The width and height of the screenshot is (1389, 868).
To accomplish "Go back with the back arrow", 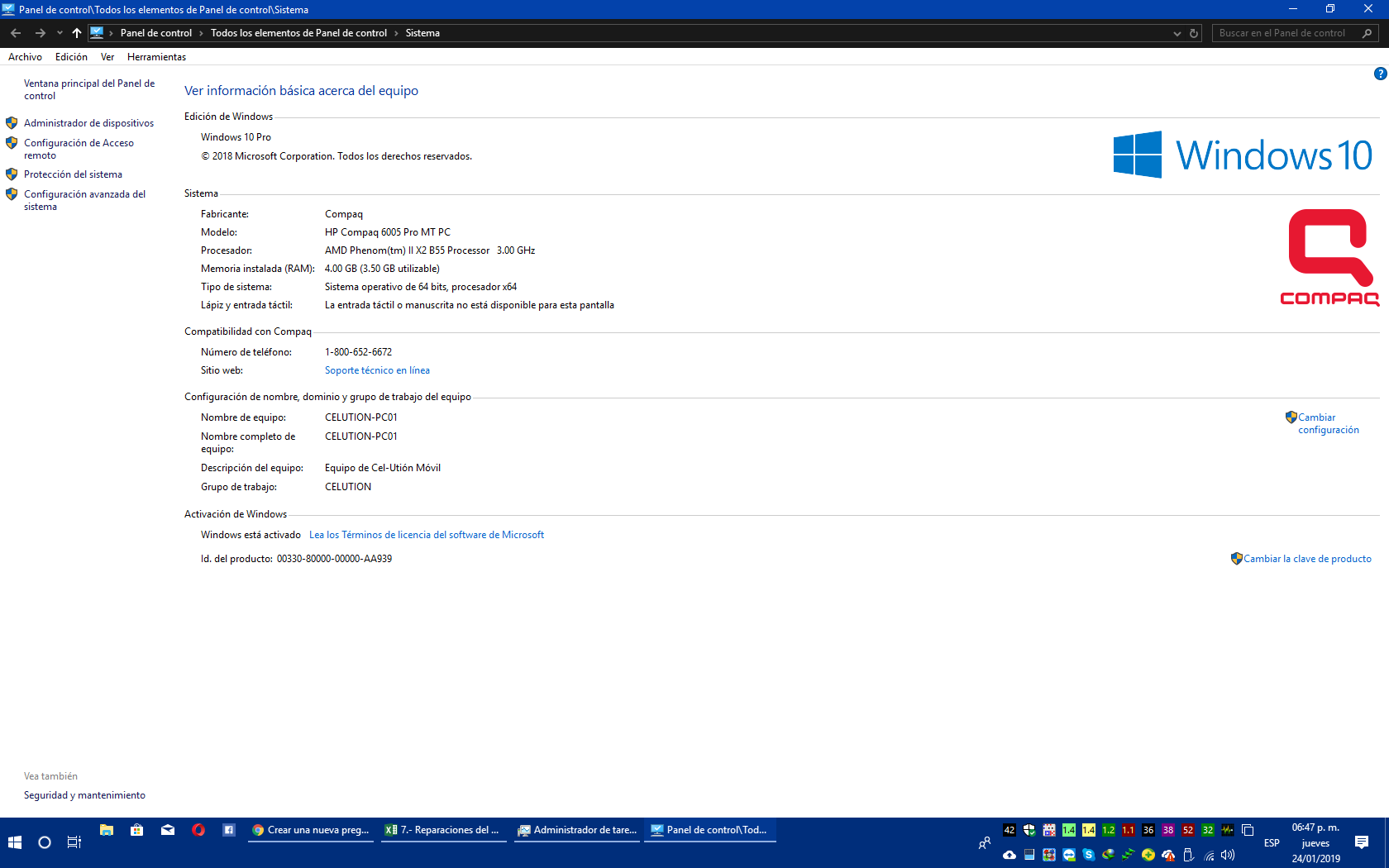I will [16, 33].
